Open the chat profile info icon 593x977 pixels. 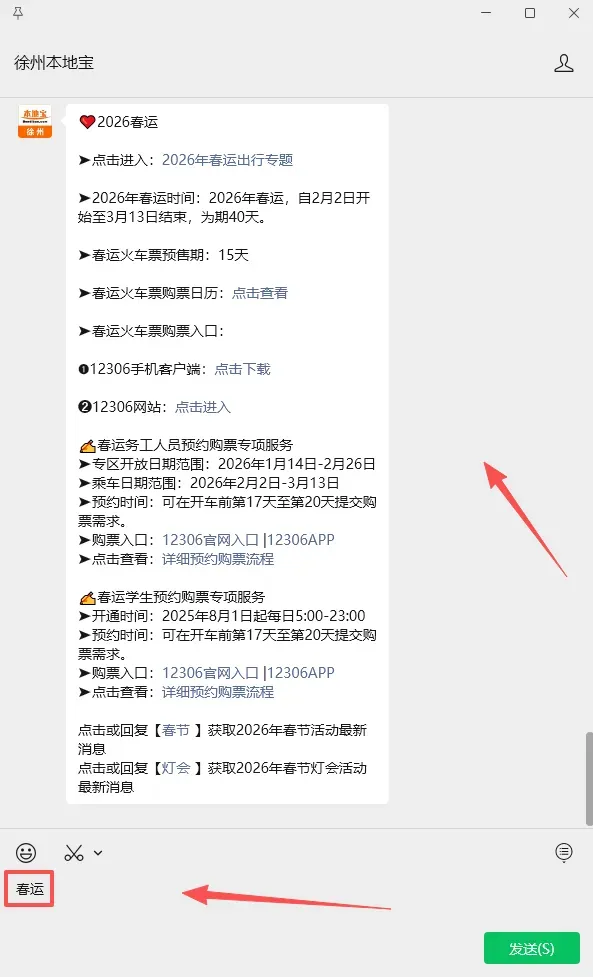coord(564,63)
